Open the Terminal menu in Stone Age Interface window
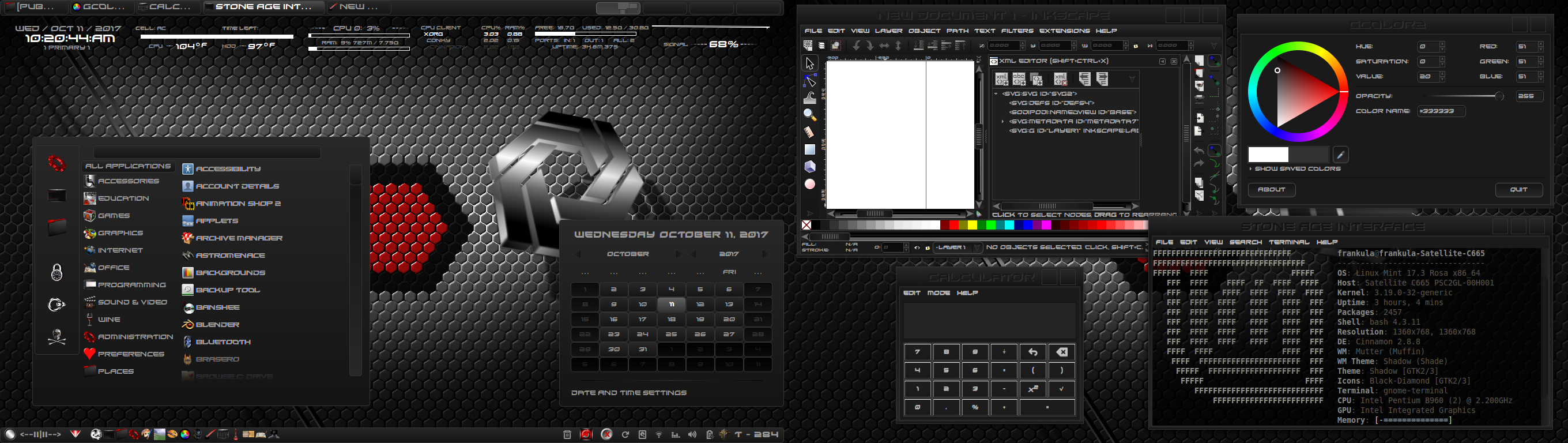 click(1288, 242)
